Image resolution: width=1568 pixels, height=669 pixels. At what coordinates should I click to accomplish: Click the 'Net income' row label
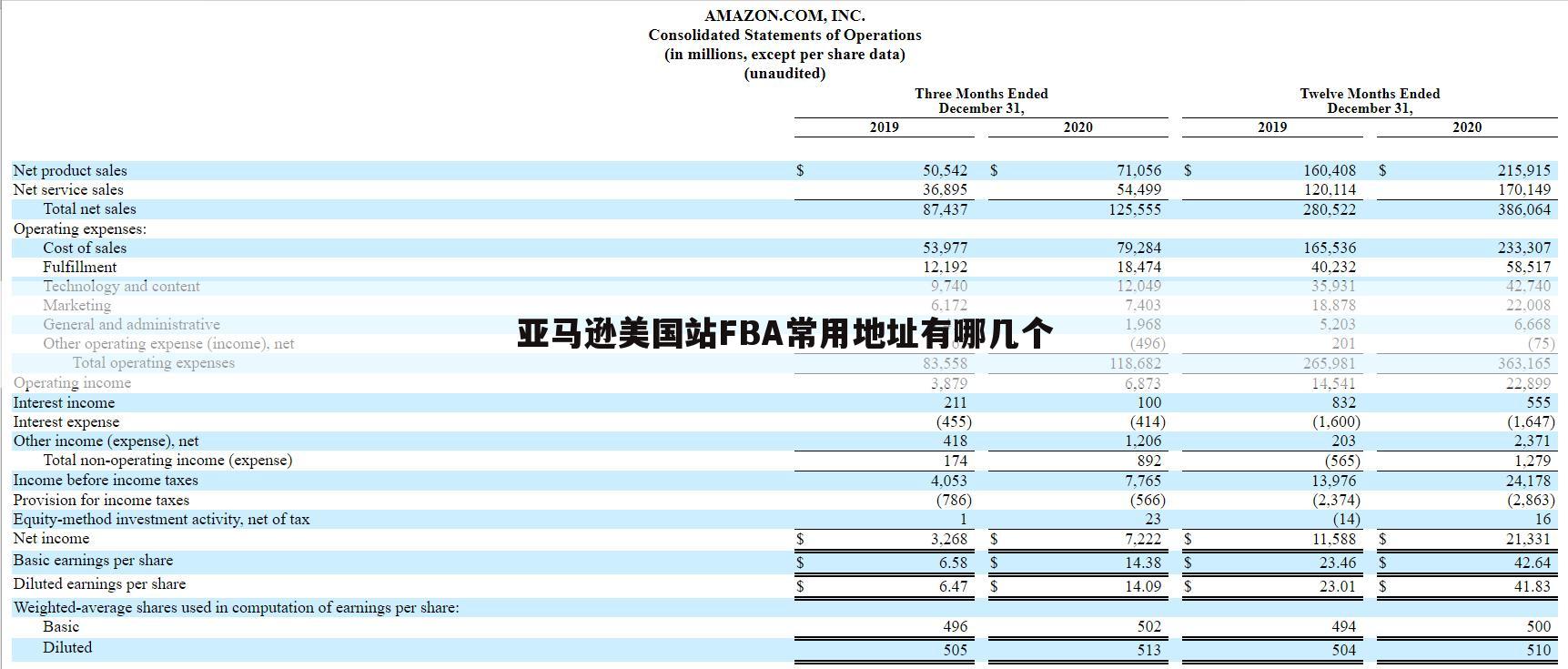tap(51, 539)
